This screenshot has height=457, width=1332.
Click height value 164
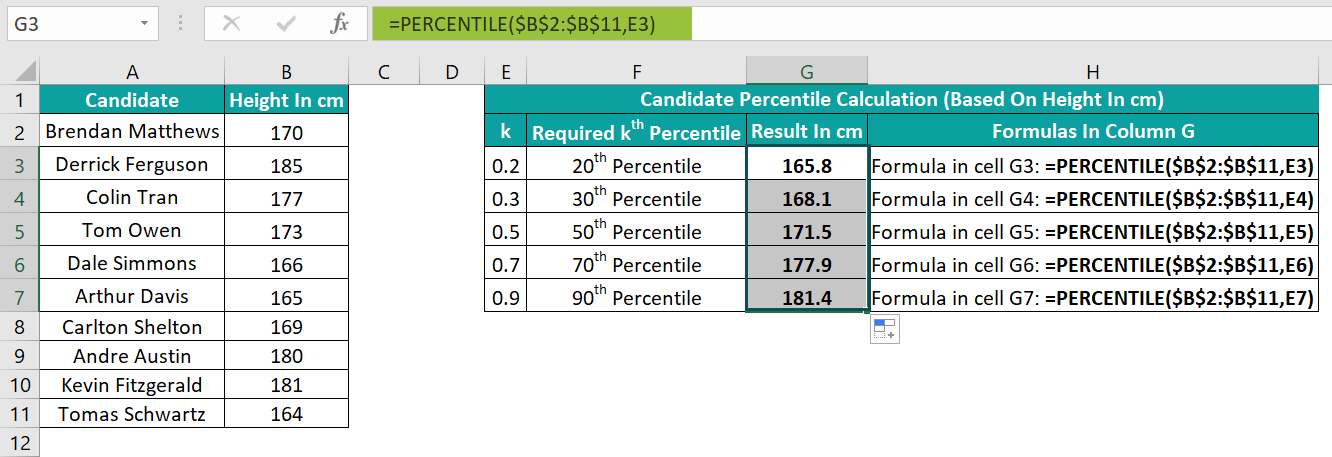coord(286,414)
